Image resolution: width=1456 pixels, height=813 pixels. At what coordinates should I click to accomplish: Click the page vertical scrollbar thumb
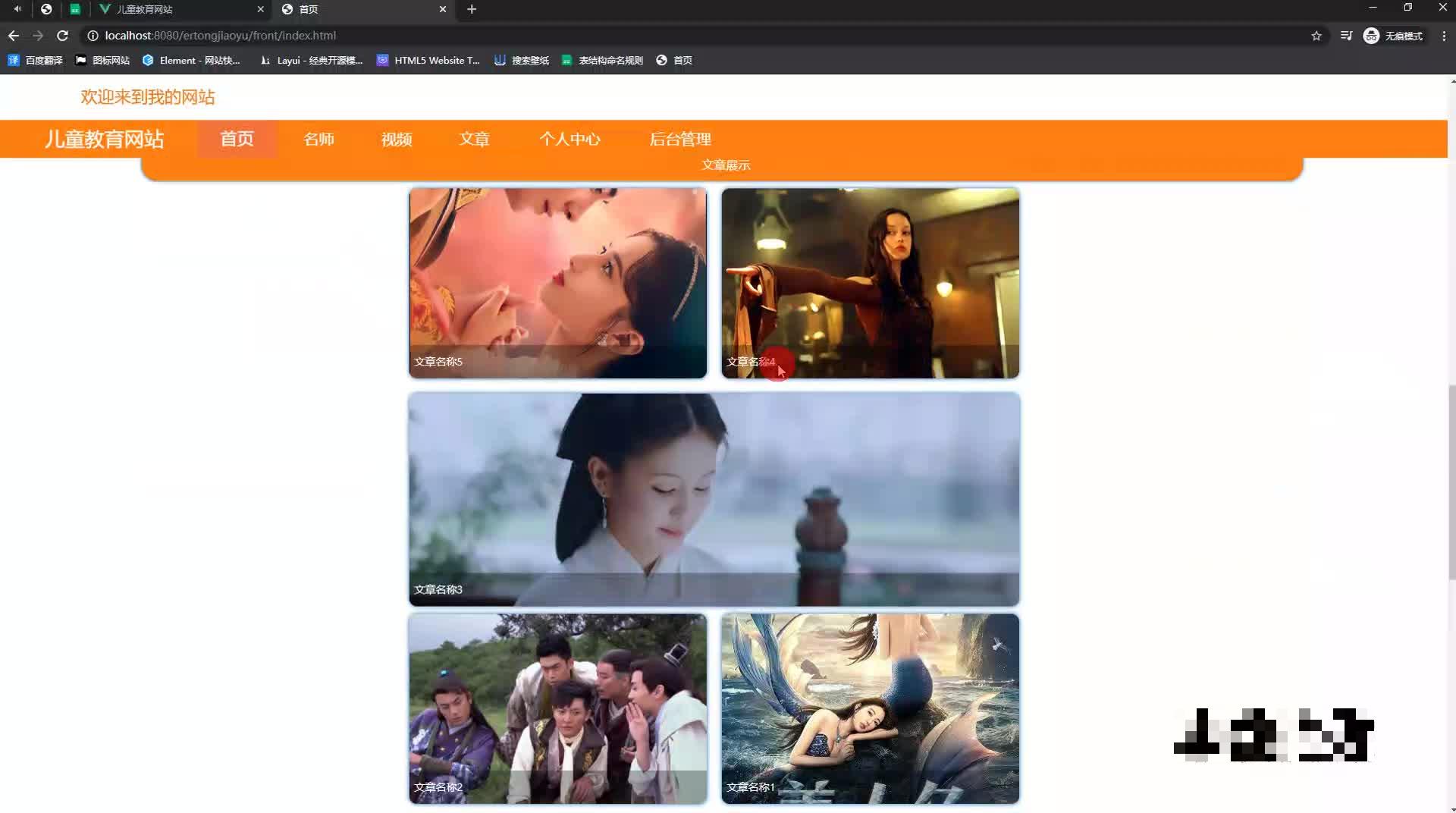[x=1451, y=482]
